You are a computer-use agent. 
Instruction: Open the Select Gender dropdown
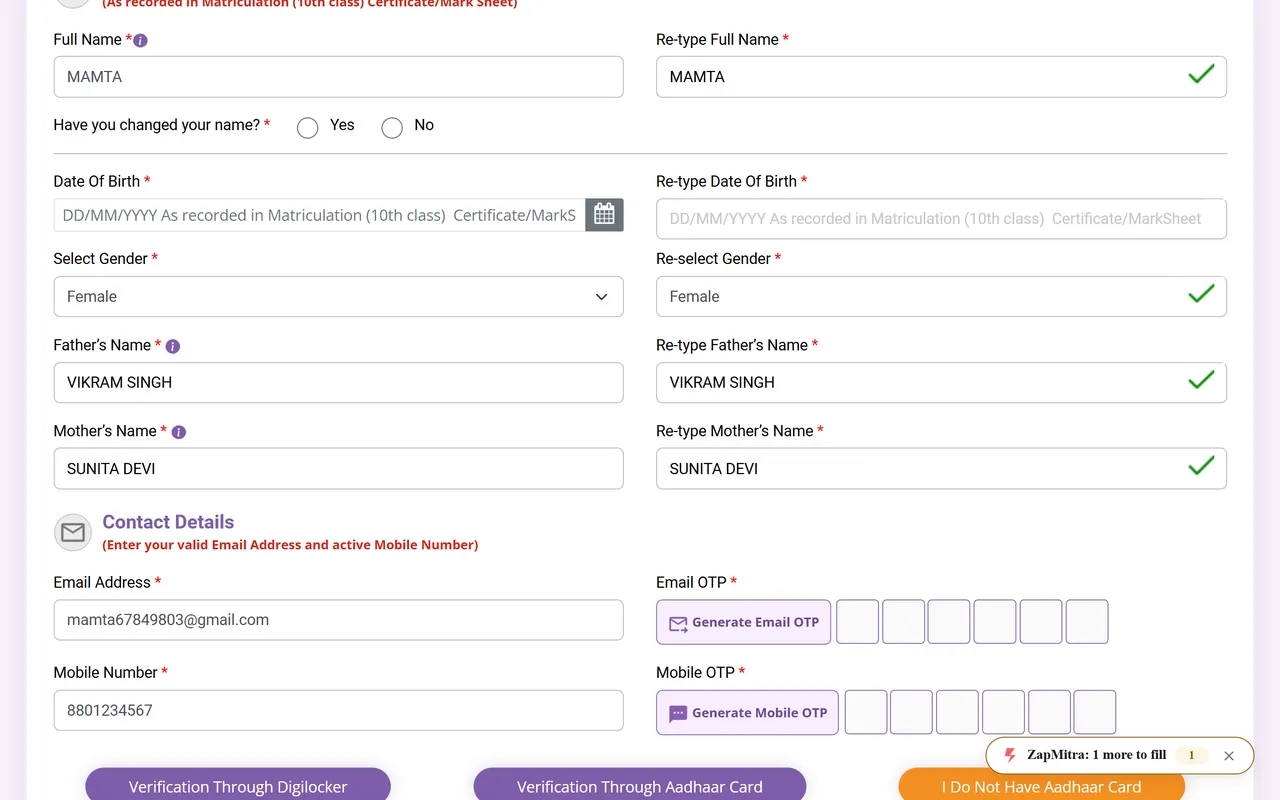click(338, 297)
